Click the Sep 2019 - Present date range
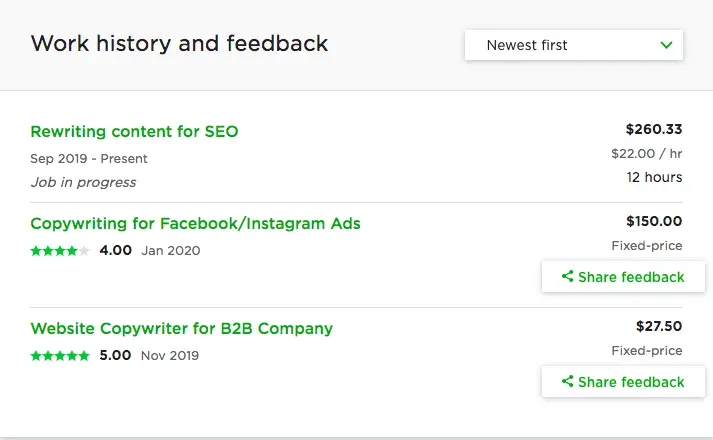 (x=89, y=159)
